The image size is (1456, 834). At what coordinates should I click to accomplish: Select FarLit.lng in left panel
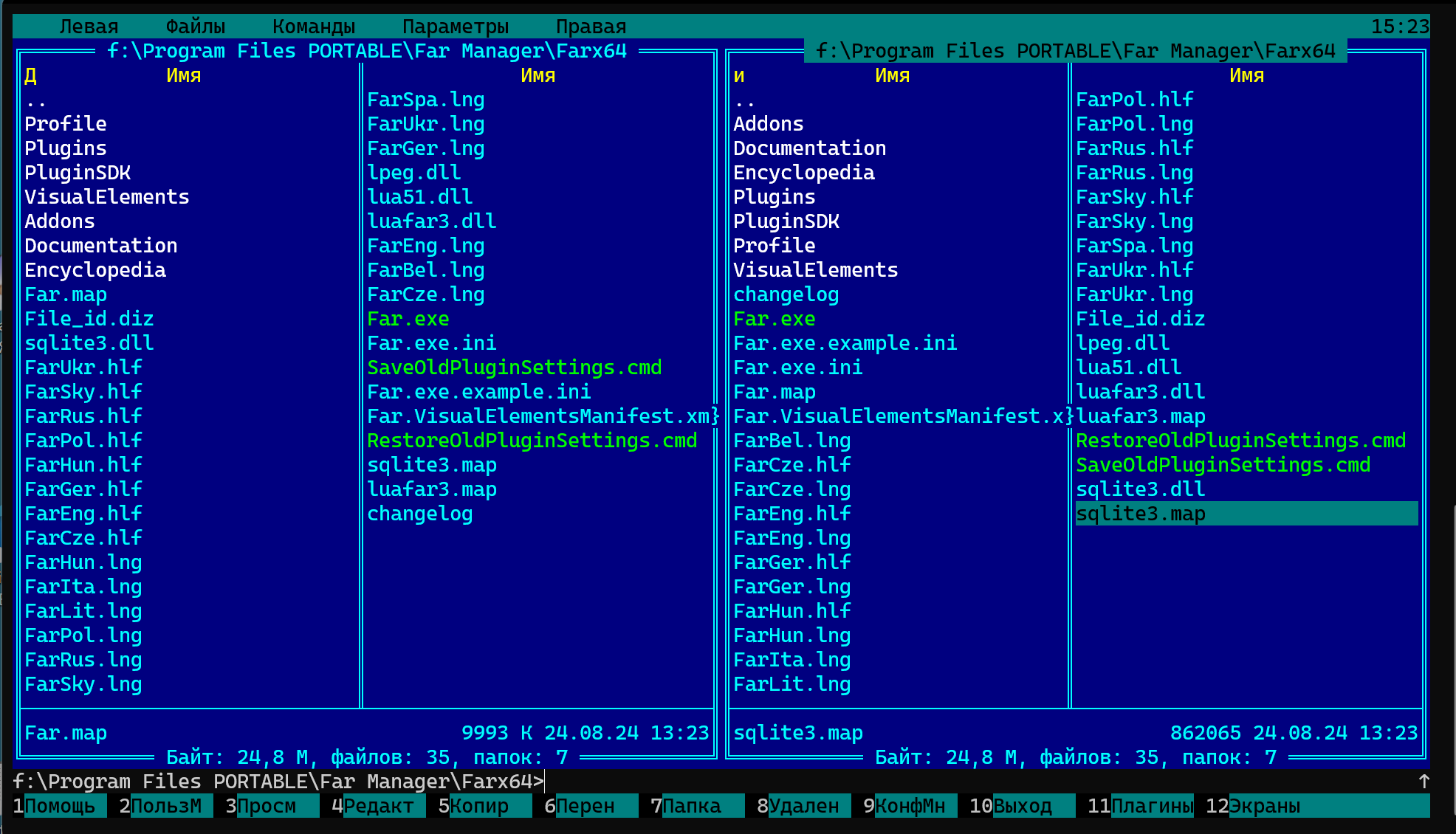pyautogui.click(x=83, y=611)
